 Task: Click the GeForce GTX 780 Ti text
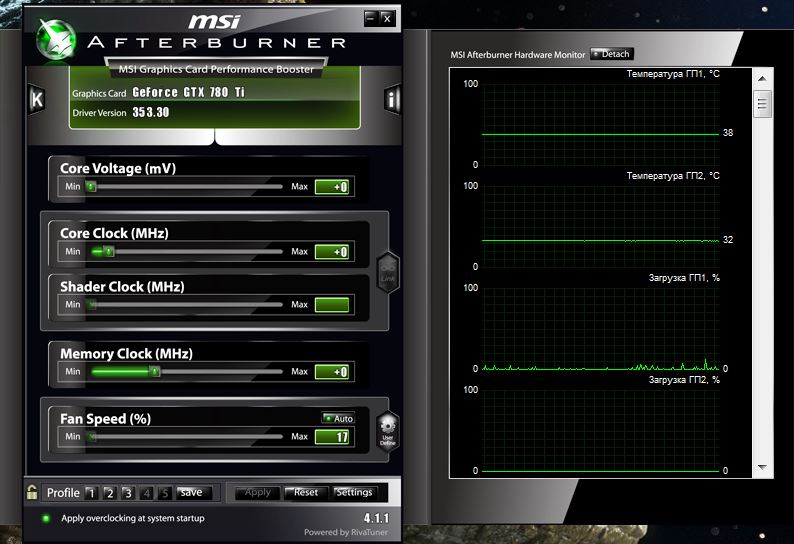pyautogui.click(x=188, y=92)
